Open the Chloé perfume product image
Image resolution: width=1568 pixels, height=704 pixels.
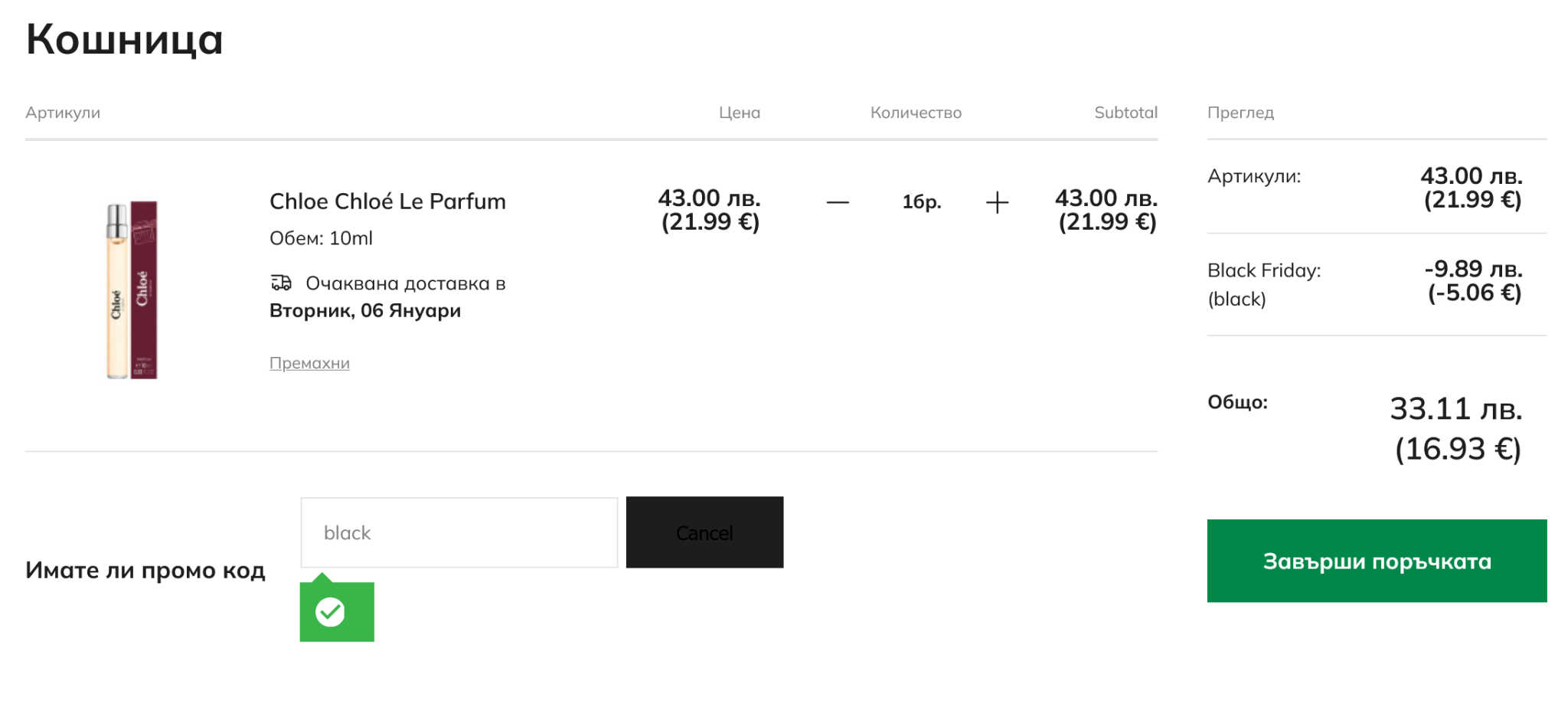pyautogui.click(x=132, y=290)
